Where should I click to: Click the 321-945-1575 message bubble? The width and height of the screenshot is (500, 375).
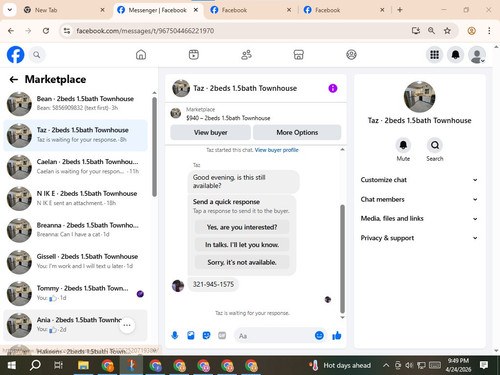tap(213, 284)
